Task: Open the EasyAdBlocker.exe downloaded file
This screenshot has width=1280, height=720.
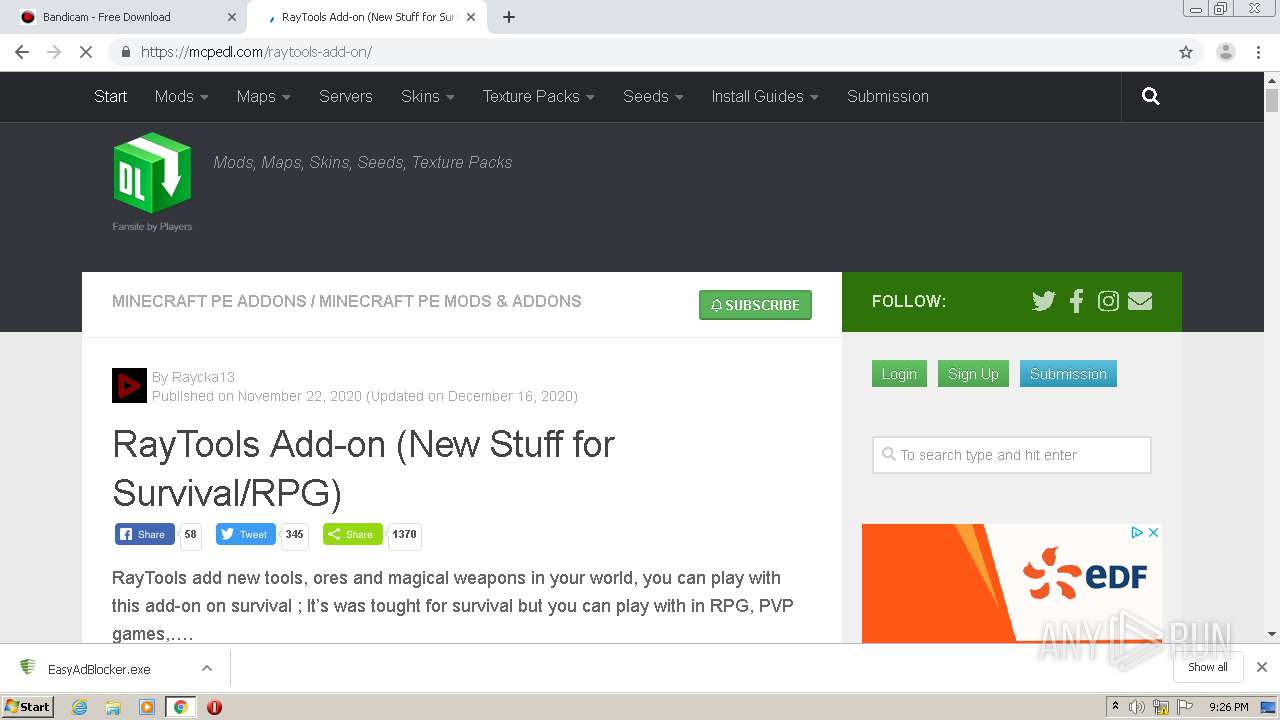Action: click(x=99, y=669)
